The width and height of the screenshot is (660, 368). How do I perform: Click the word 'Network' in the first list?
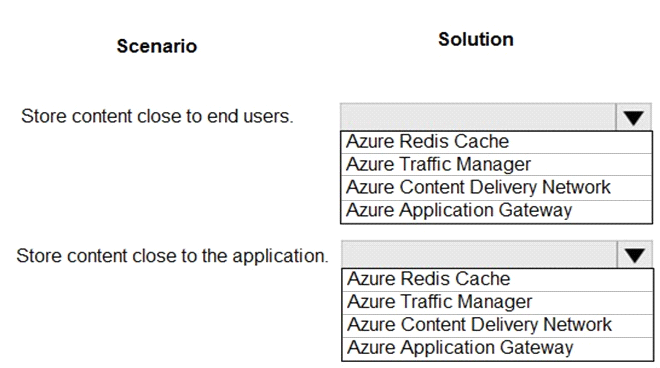tap(576, 187)
